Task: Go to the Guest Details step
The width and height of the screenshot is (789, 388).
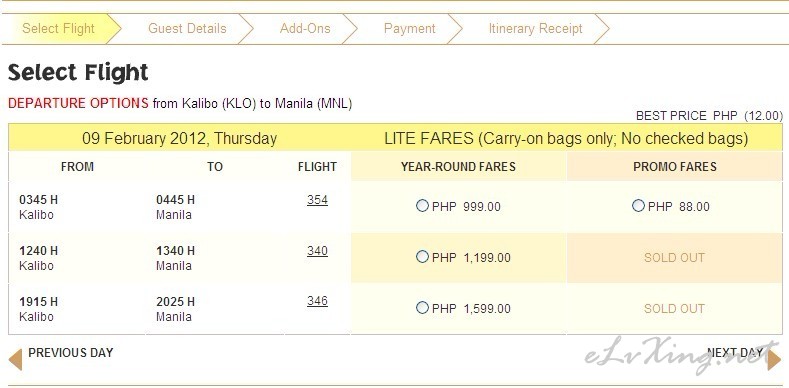Action: tap(187, 29)
